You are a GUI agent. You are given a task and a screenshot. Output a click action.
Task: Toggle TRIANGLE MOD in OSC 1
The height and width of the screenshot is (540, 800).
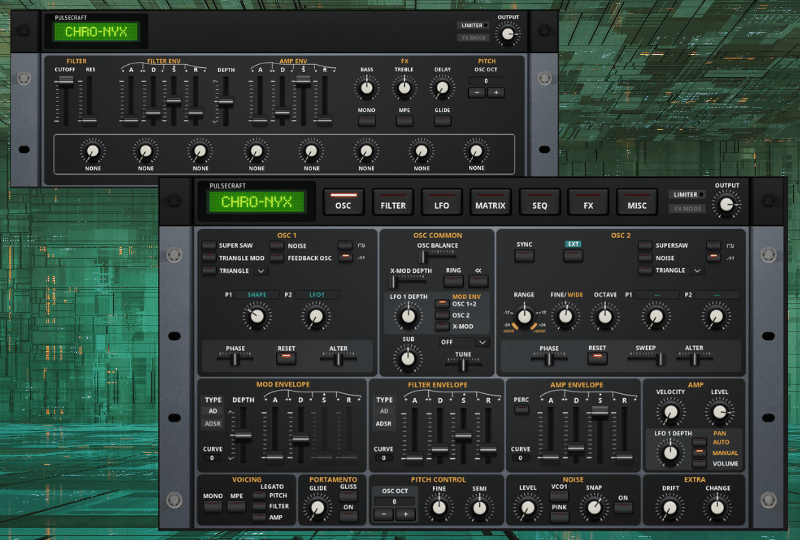click(x=209, y=258)
